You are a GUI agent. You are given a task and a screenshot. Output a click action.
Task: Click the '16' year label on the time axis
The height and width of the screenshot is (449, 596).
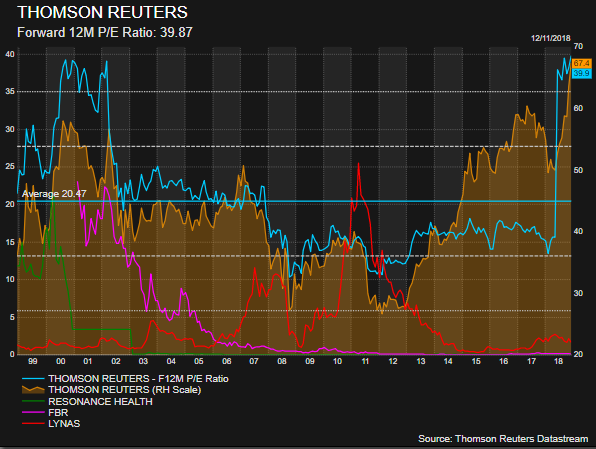coord(504,361)
